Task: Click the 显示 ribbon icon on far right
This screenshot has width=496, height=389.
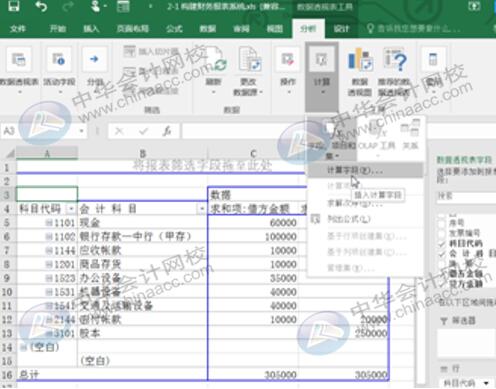Action: [x=433, y=60]
